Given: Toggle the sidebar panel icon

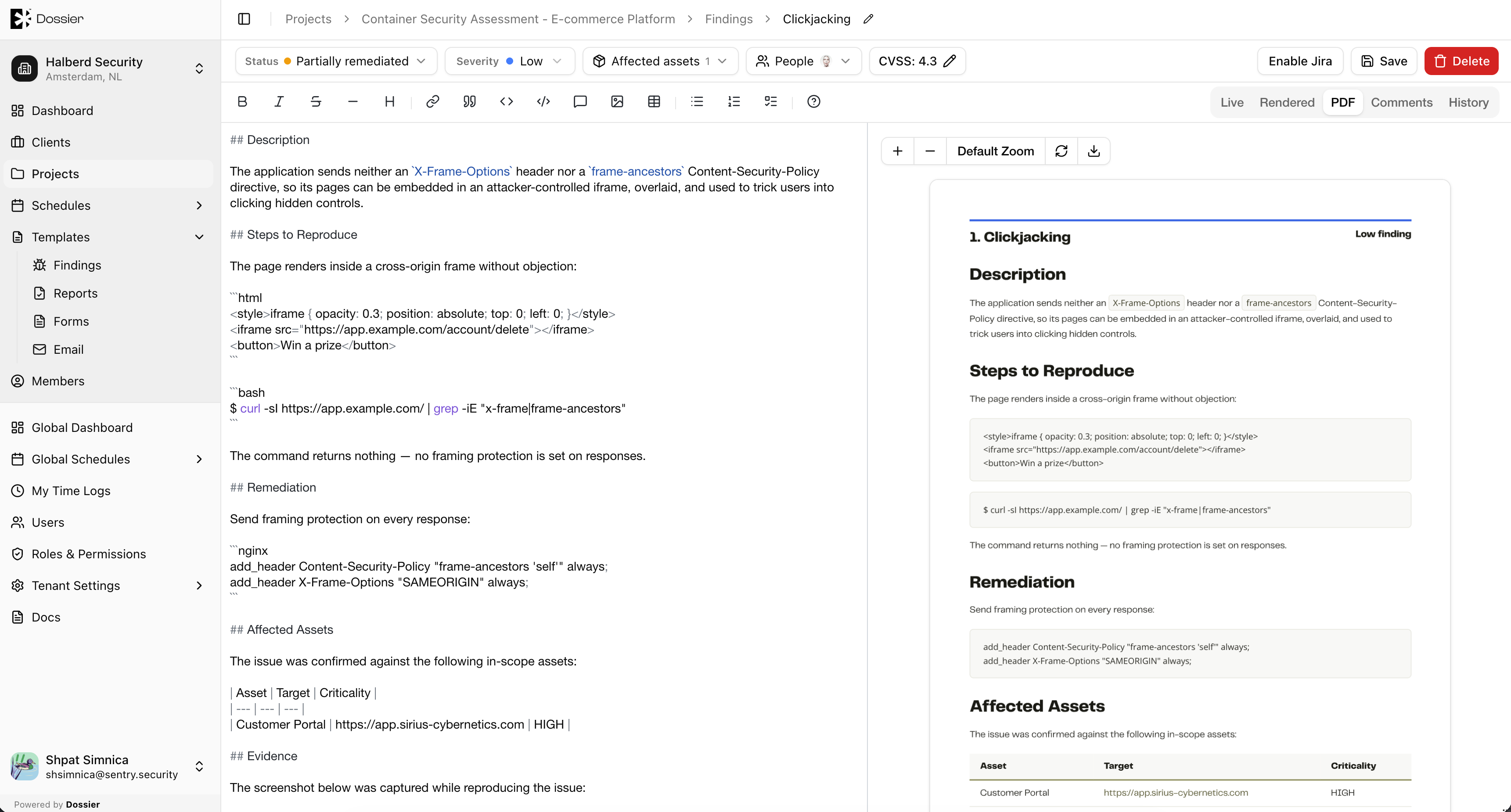Looking at the screenshot, I should pyautogui.click(x=244, y=19).
